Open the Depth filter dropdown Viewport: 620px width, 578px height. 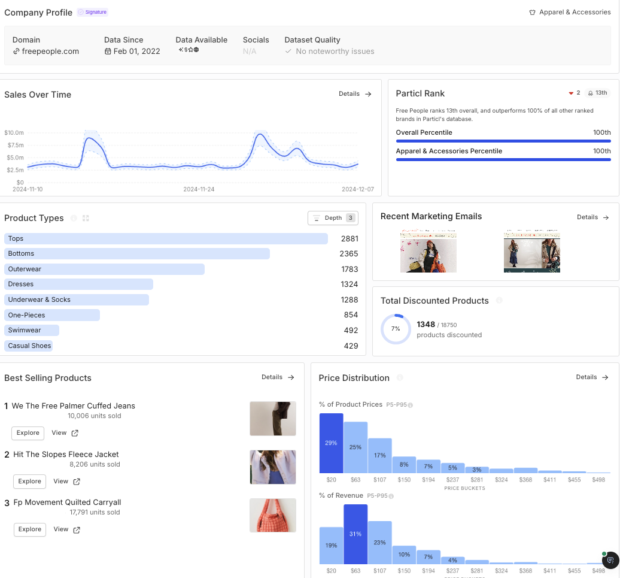(333, 218)
